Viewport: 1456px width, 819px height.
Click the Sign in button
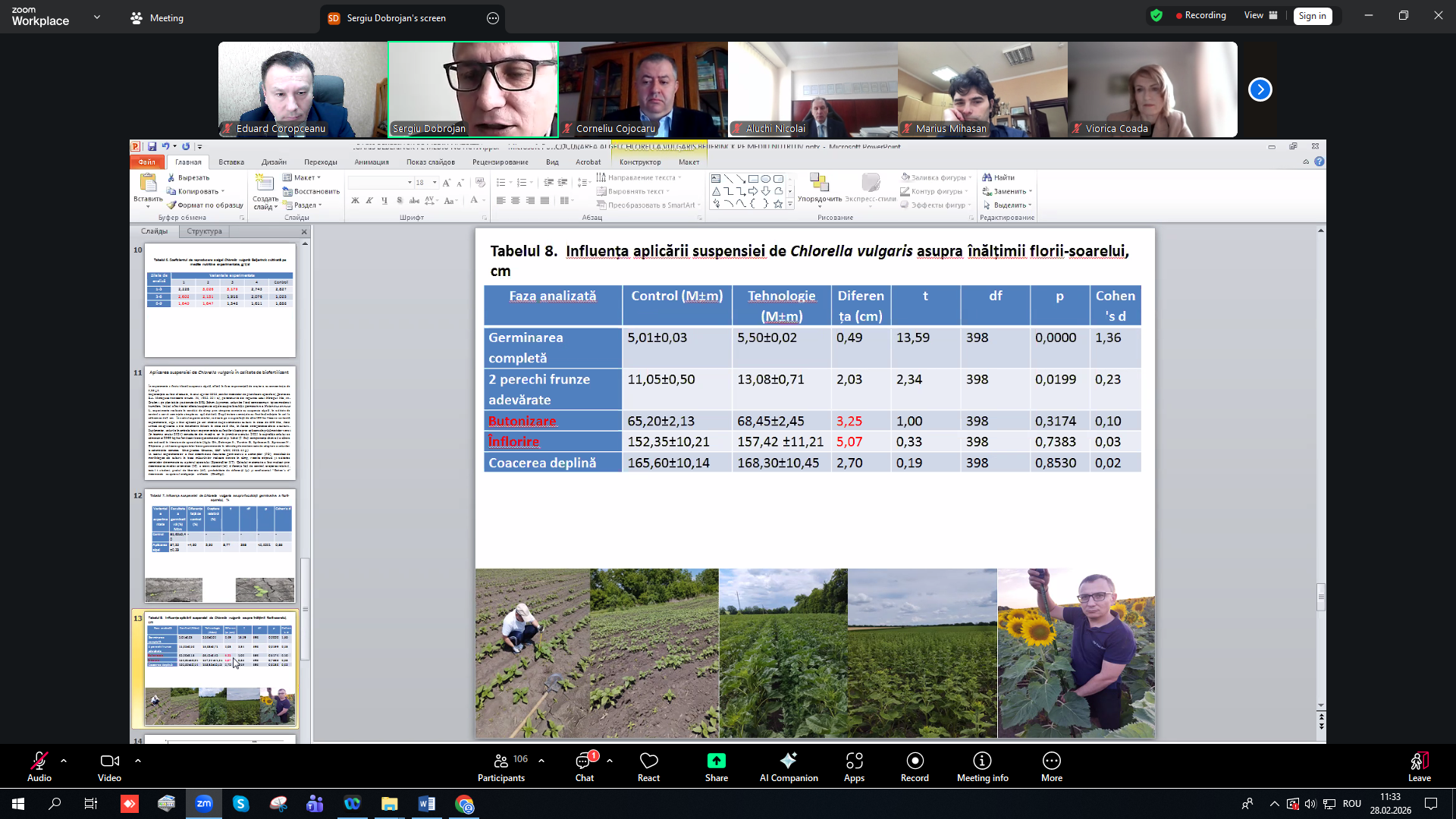point(1312,16)
